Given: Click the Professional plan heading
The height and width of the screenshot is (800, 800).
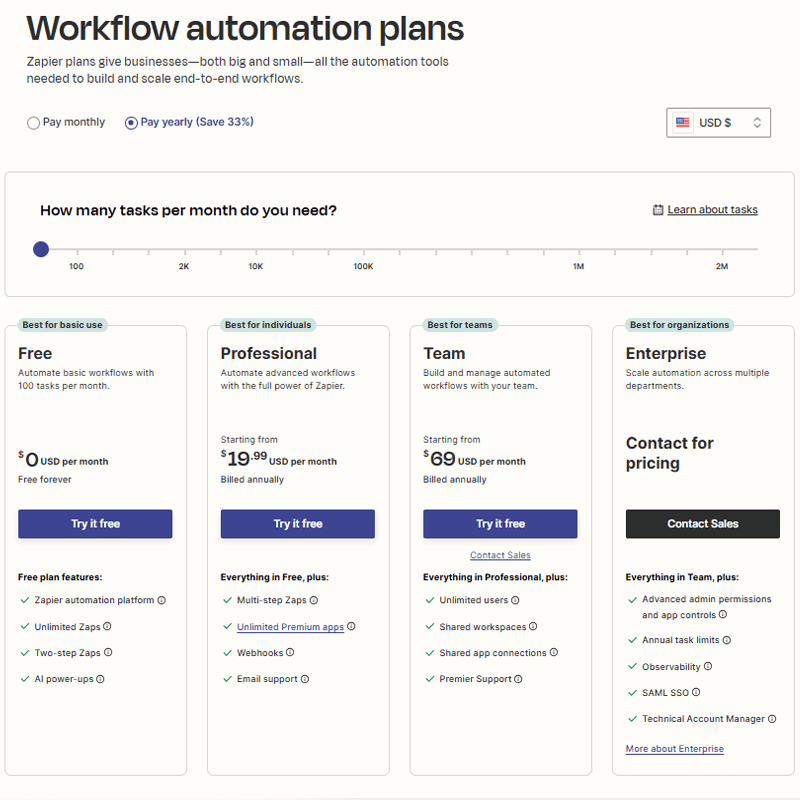Looking at the screenshot, I should pos(268,353).
